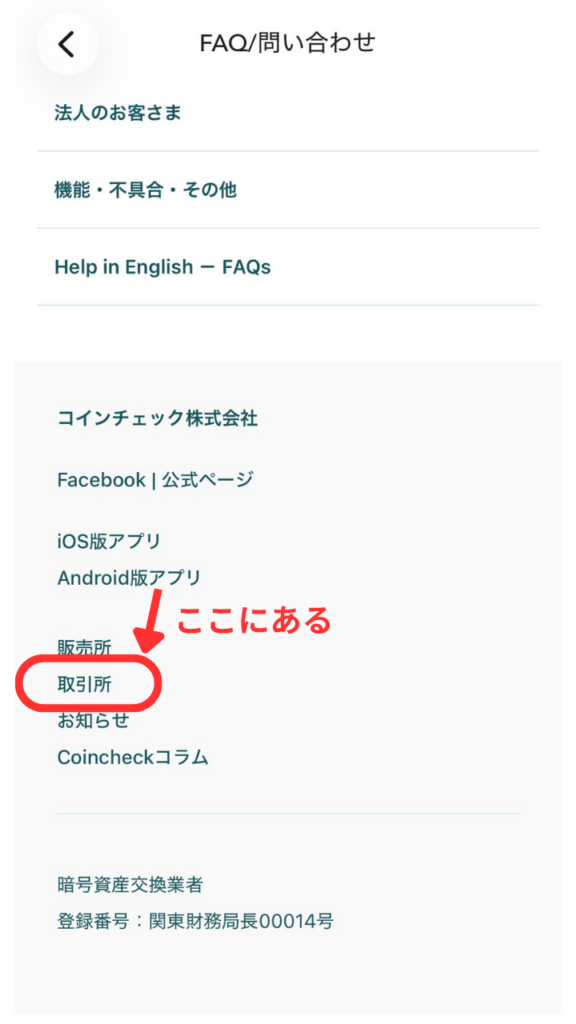The image size is (576, 1024).
Task: Click the red arrow pointing at 取引所
Action: click(149, 620)
